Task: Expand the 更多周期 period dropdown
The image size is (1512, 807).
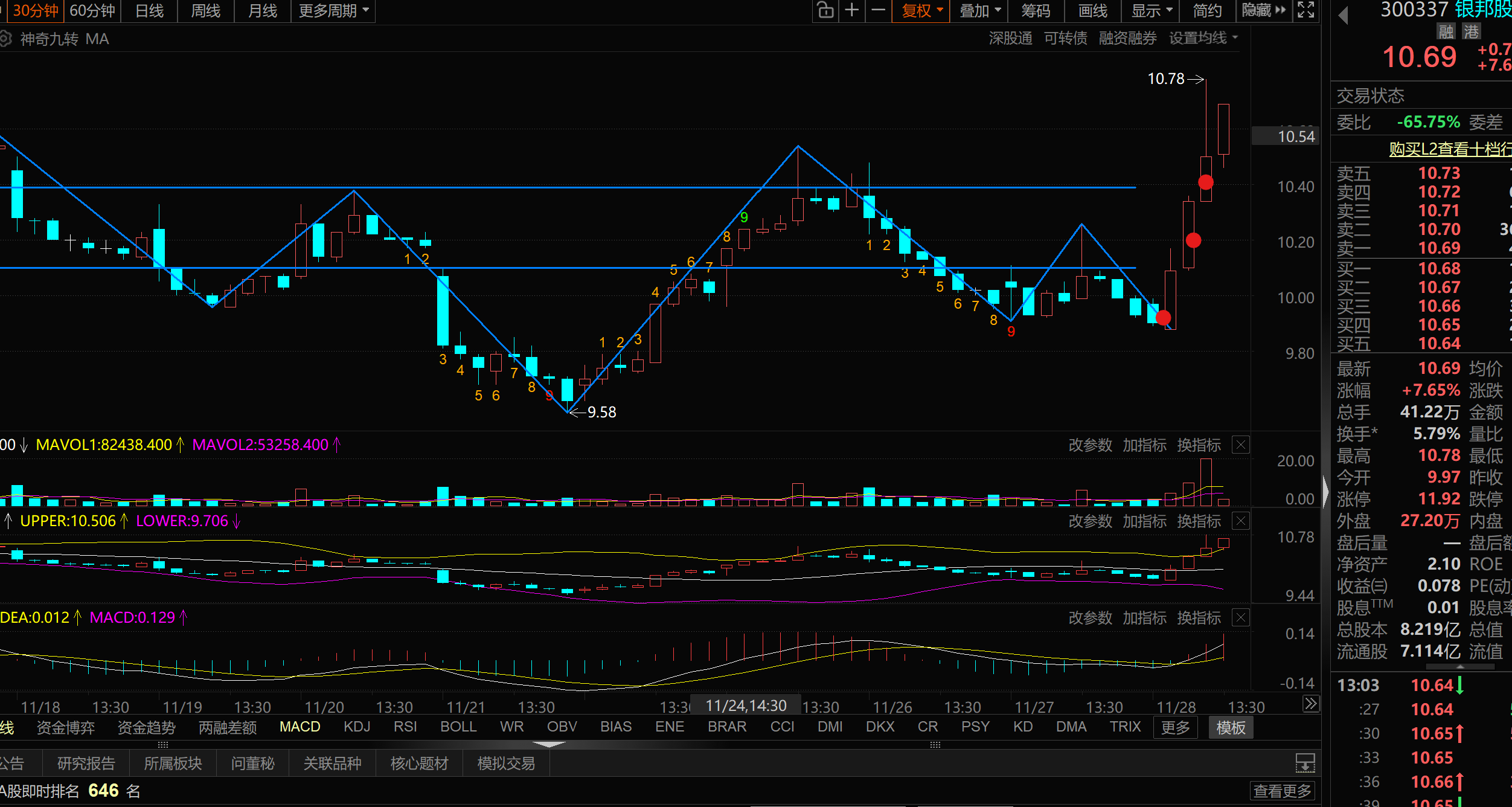Action: [333, 10]
